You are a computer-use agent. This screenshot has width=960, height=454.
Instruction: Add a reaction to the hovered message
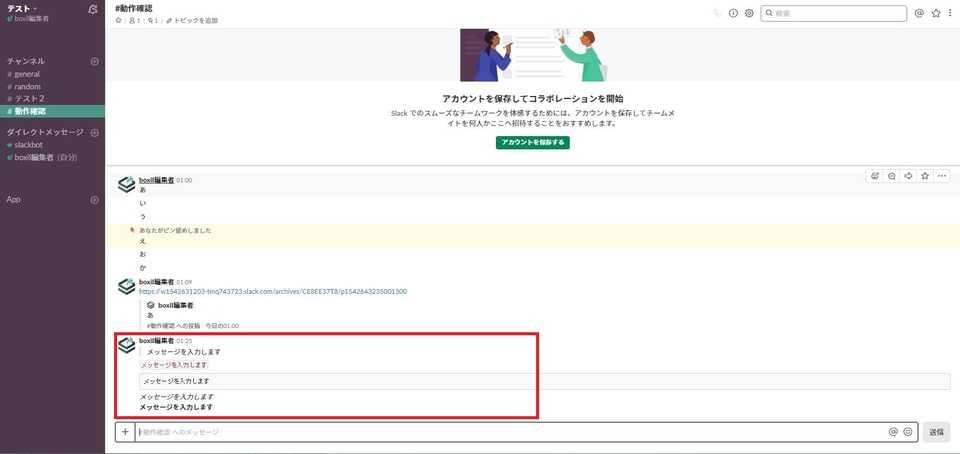pos(875,176)
